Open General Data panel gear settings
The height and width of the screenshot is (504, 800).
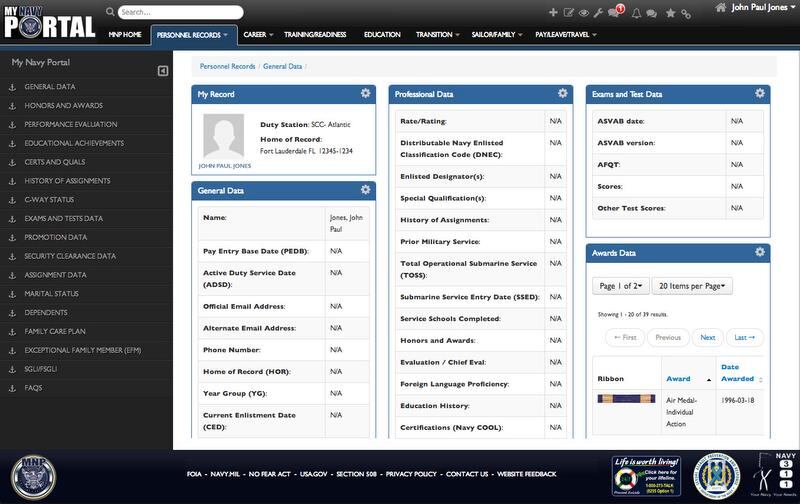pos(365,189)
